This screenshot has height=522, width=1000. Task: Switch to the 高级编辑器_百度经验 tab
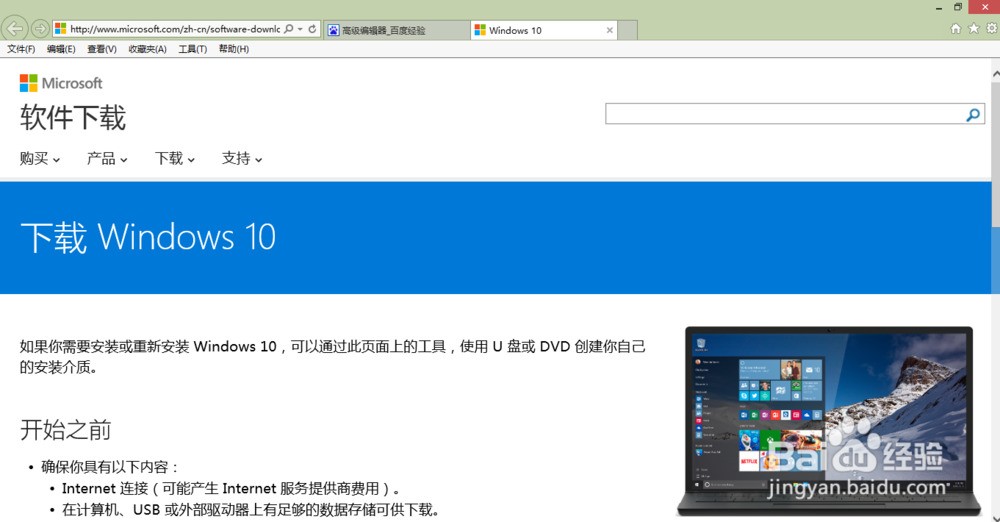pyautogui.click(x=397, y=30)
